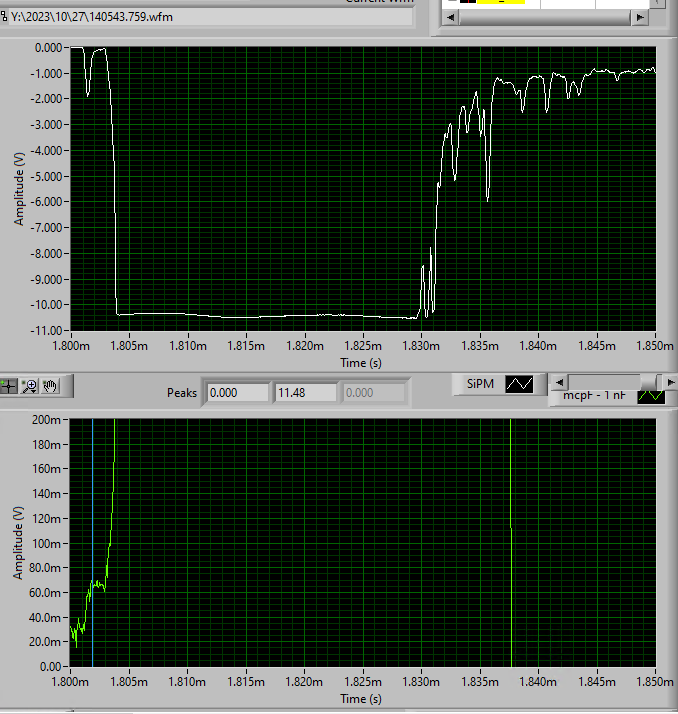This screenshot has width=678, height=714.
Task: Click top graph X-axis end 1.850m
Action: click(x=655, y=346)
